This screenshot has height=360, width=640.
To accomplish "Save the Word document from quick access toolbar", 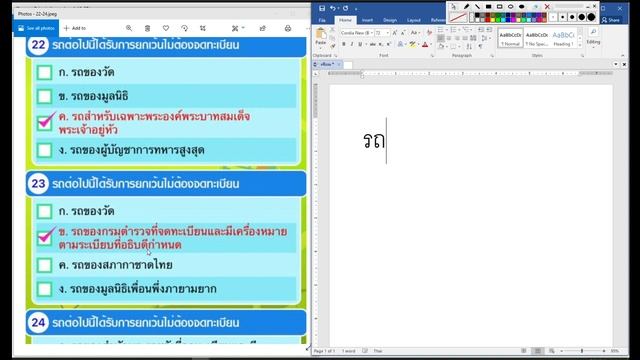I will pyautogui.click(x=322, y=8).
